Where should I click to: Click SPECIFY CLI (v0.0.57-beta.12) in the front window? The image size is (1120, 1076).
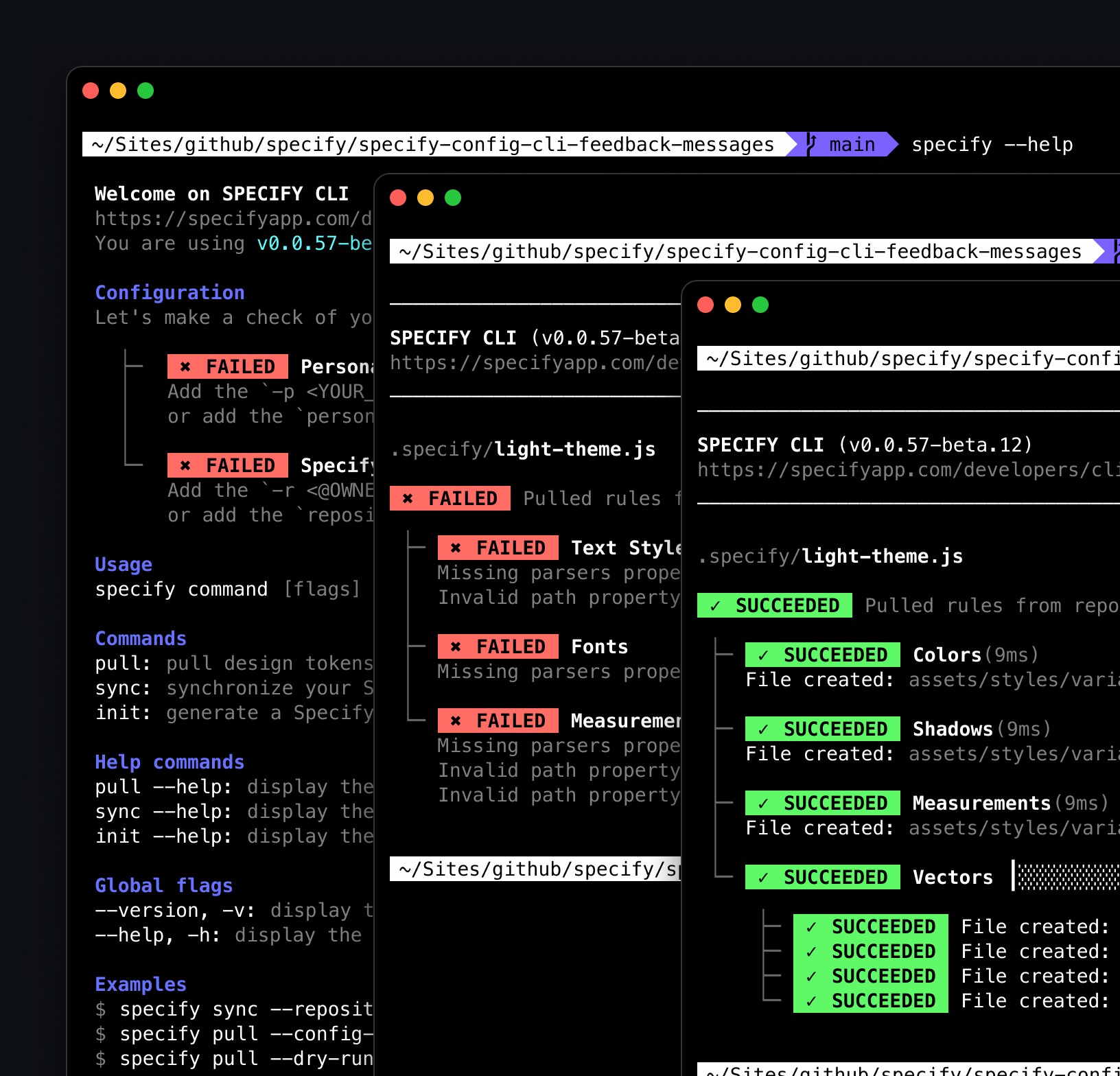tap(865, 445)
